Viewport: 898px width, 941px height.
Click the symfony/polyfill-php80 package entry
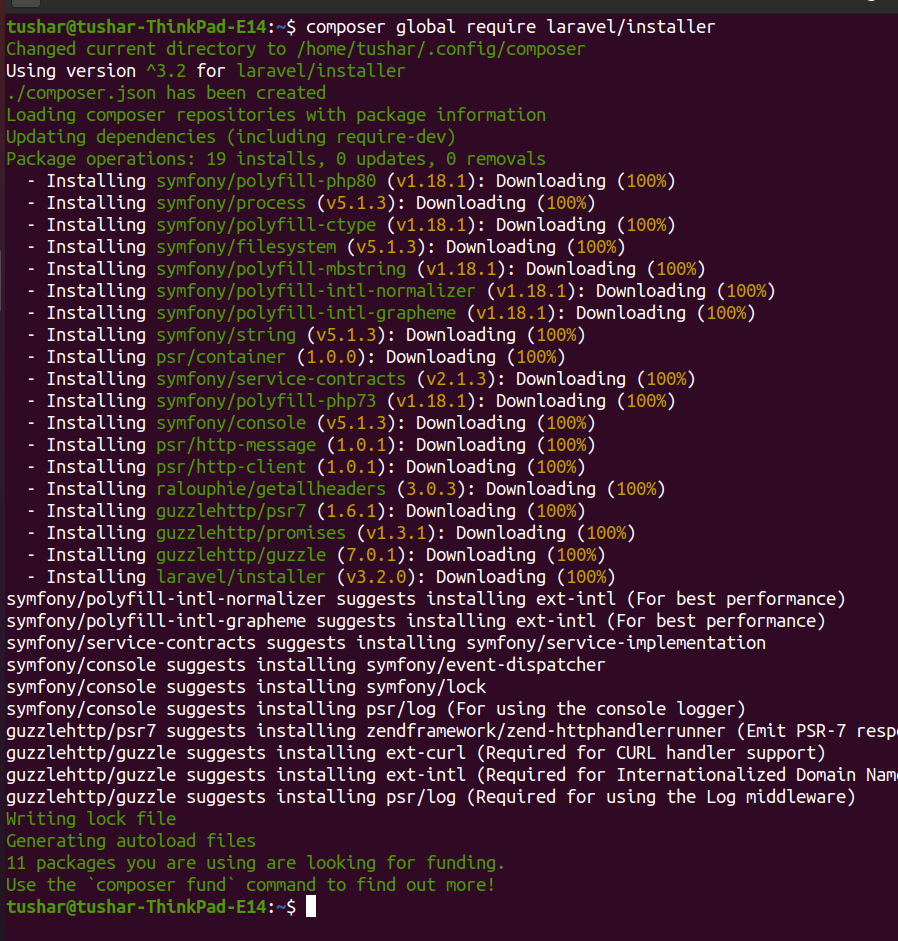tap(265, 180)
